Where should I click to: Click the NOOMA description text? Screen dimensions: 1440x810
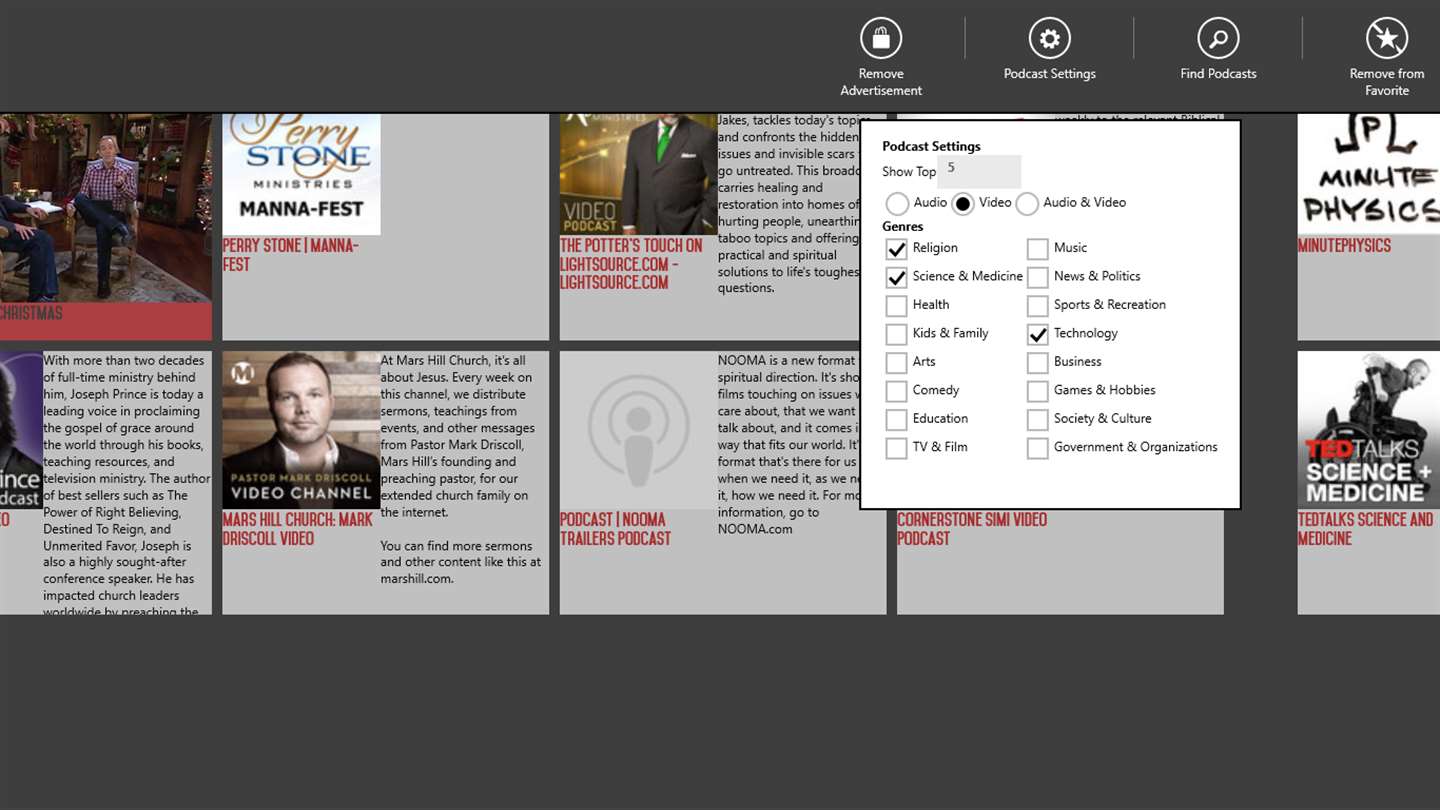point(789,444)
